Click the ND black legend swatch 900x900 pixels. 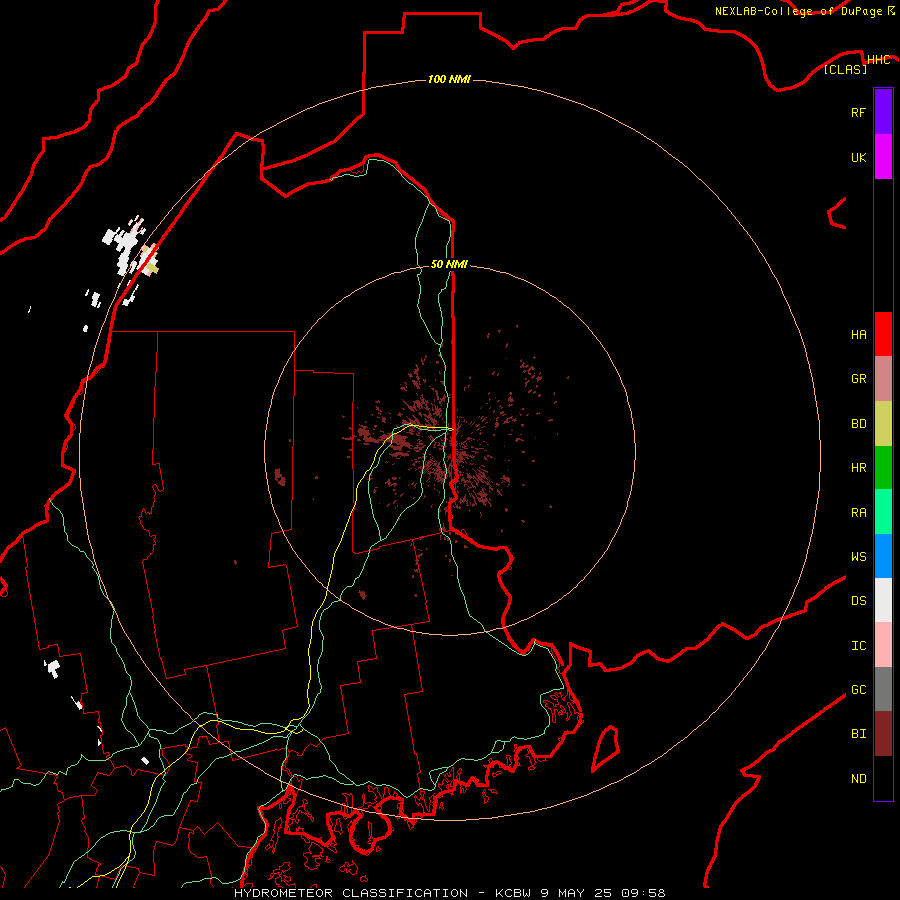883,778
